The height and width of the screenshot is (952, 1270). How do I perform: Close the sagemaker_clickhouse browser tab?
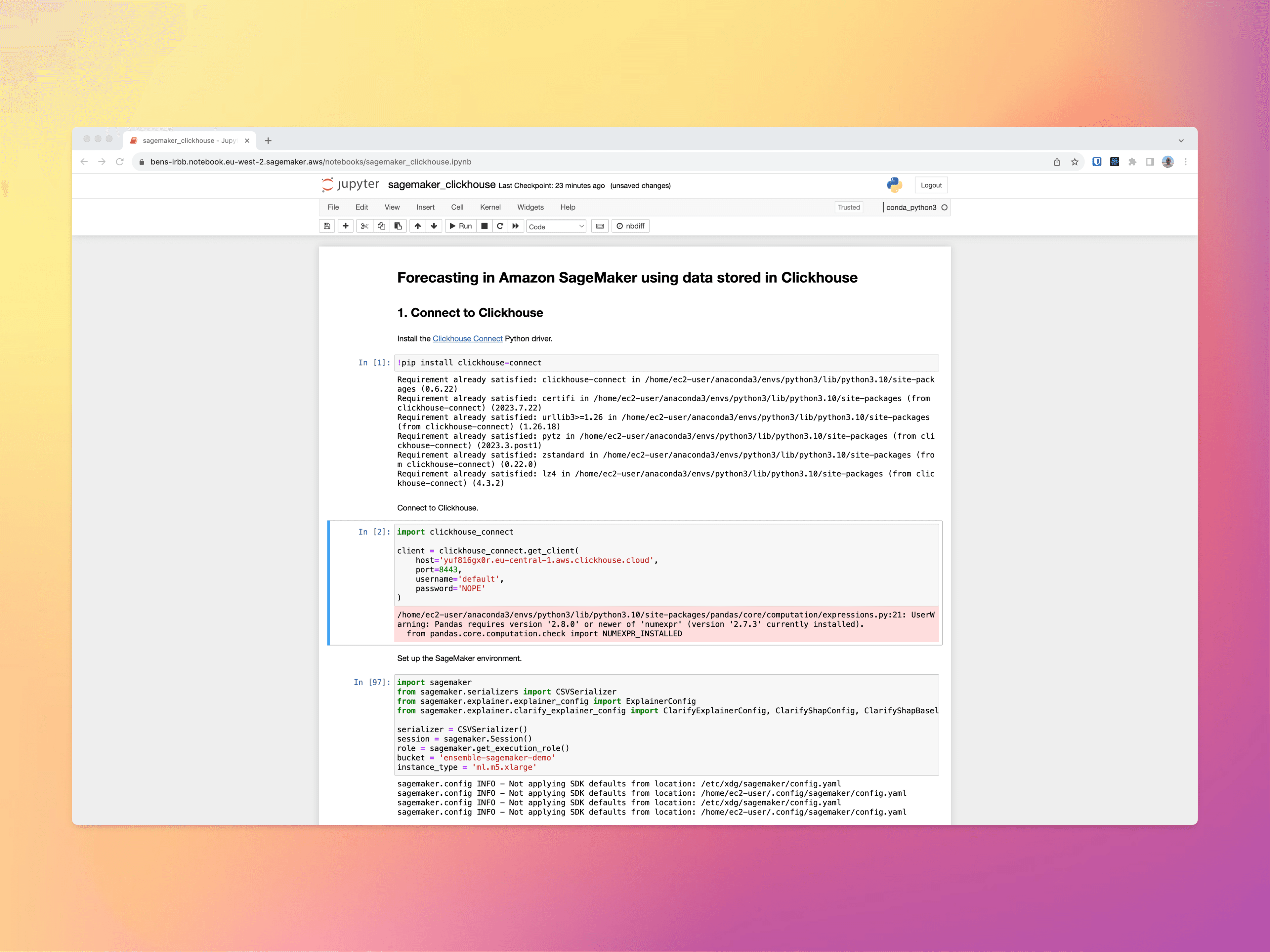[x=247, y=140]
